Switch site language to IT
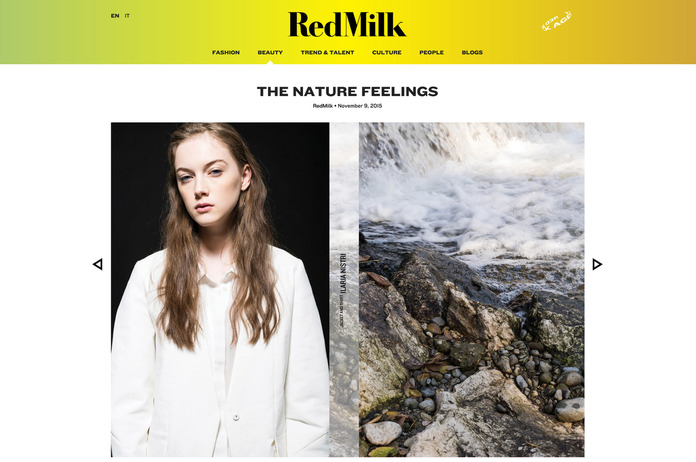Image resolution: width=696 pixels, height=462 pixels. pos(127,16)
